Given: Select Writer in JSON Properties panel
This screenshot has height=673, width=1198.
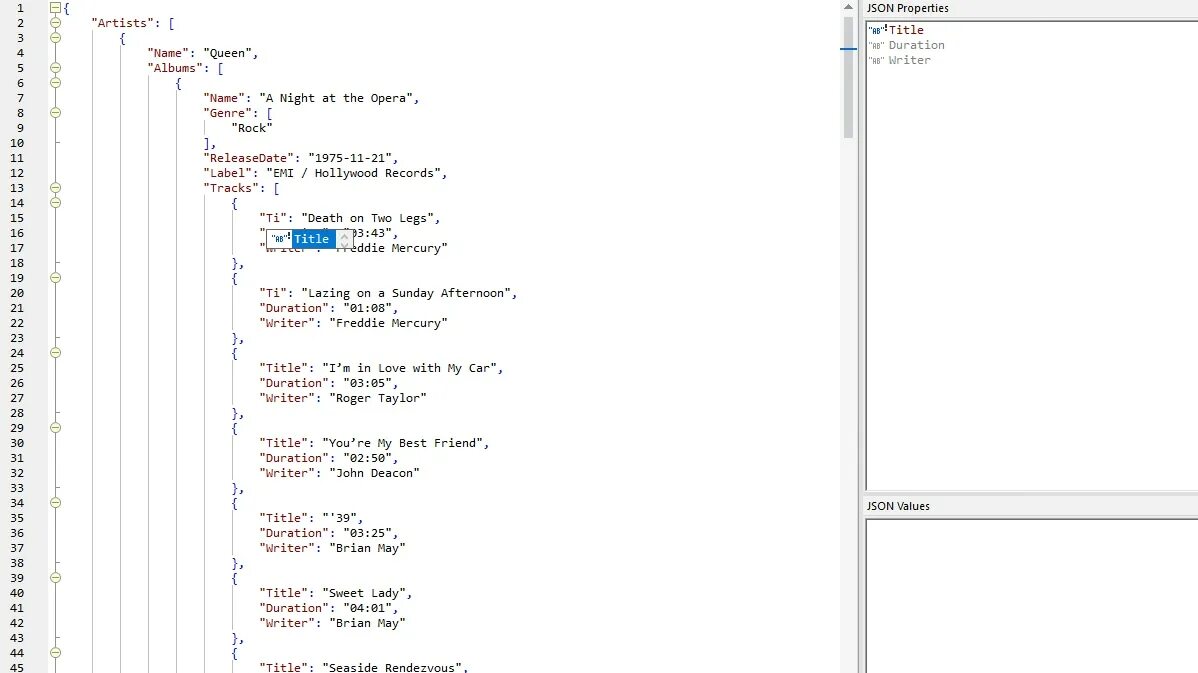Looking at the screenshot, I should coord(909,60).
